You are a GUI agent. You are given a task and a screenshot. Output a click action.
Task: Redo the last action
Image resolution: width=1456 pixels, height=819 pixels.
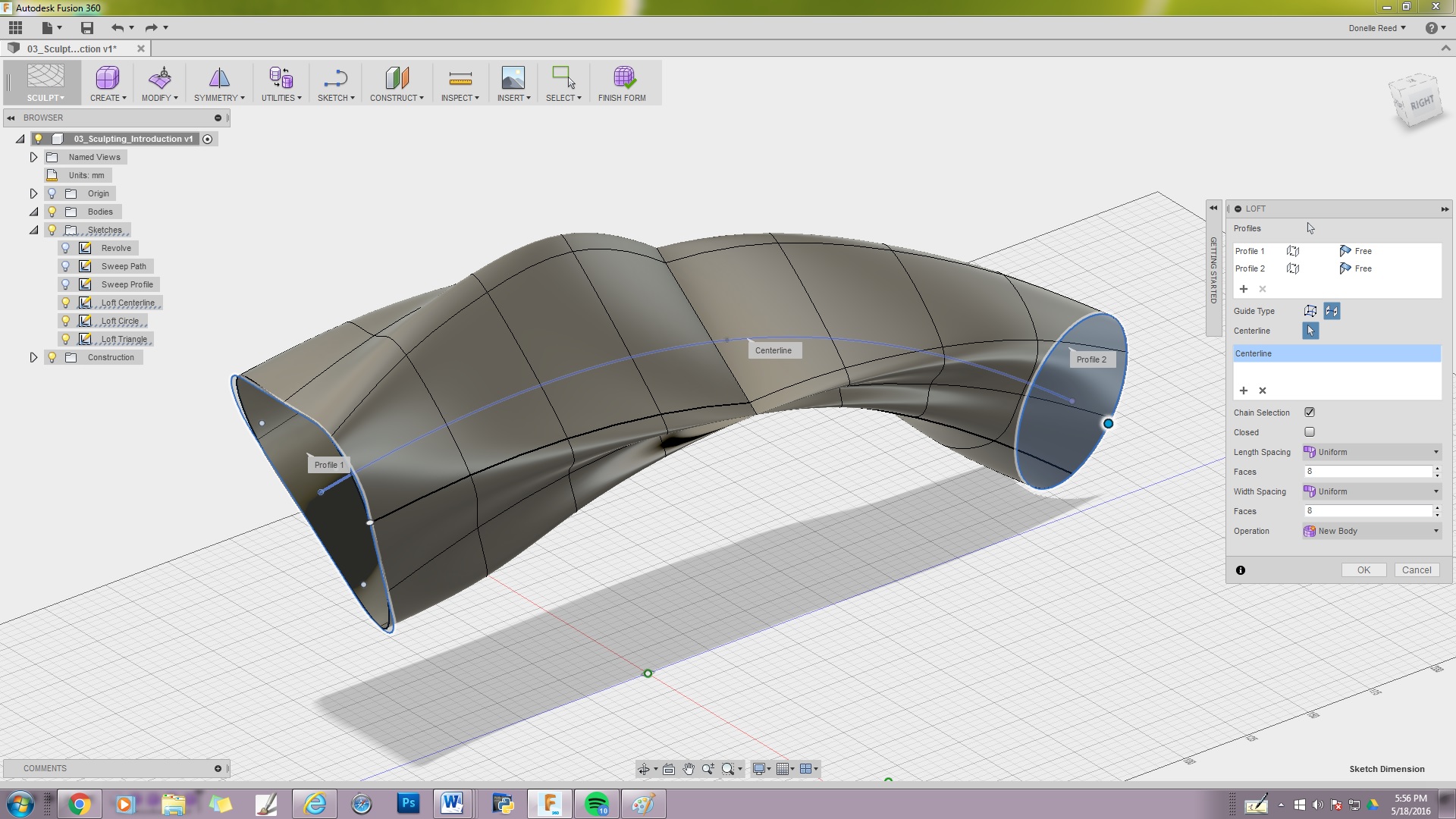point(151,28)
